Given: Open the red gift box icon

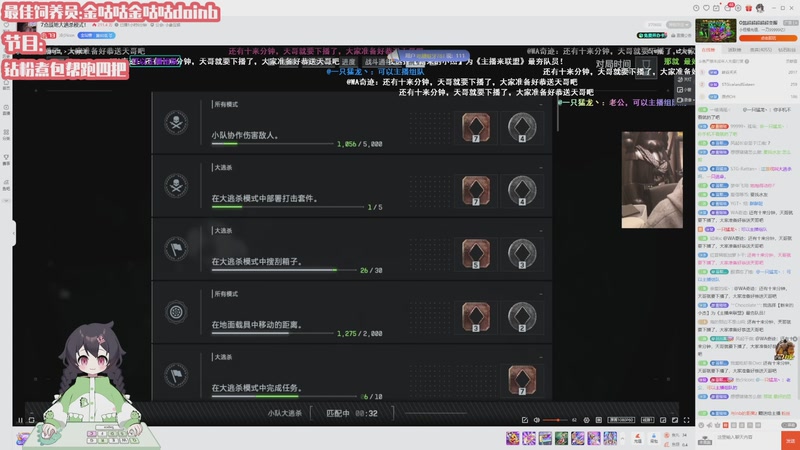Looking at the screenshot, I should click(748, 8).
